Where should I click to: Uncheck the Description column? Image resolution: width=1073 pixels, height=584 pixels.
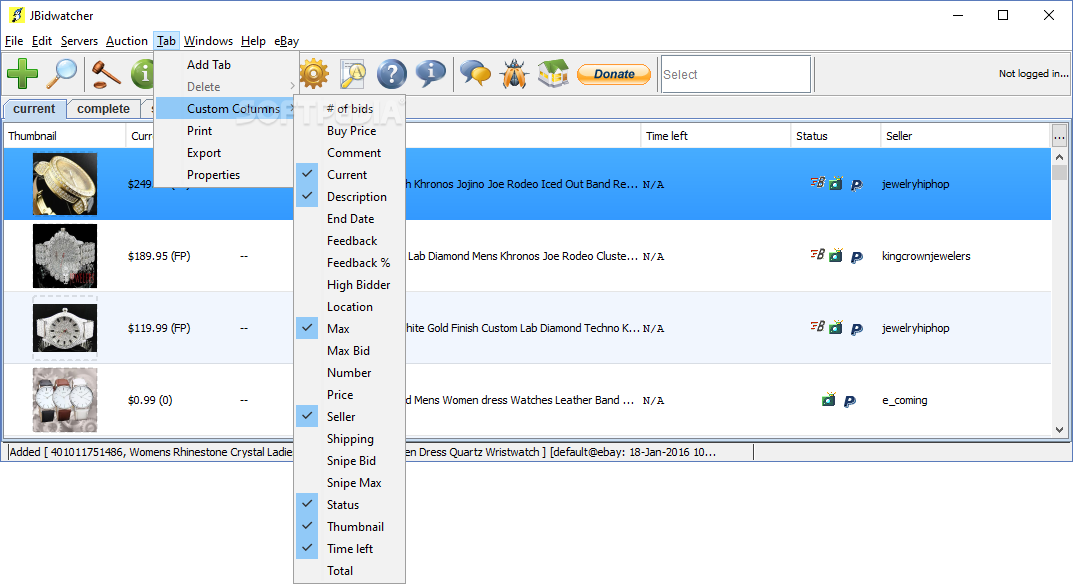click(x=350, y=196)
